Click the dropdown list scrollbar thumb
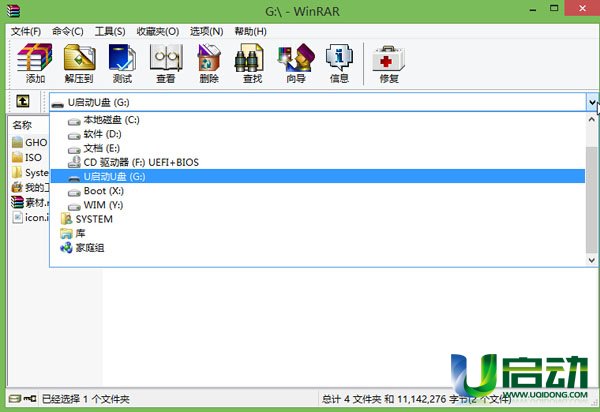Viewport: 600px width, 412px height. [592, 200]
